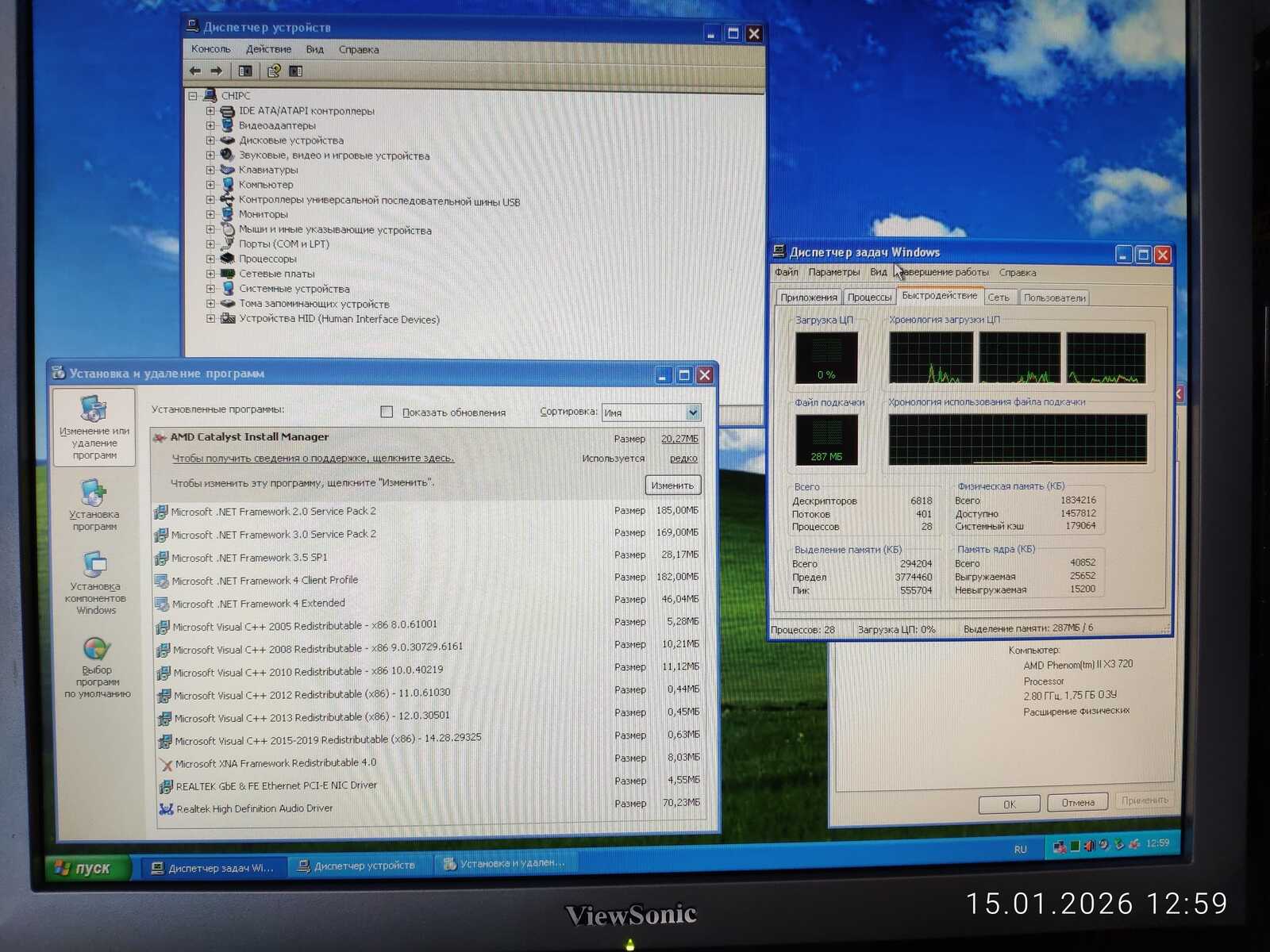Expand the 'Сетевые платы' tree node
Screen dimensions: 1270x952
210,274
